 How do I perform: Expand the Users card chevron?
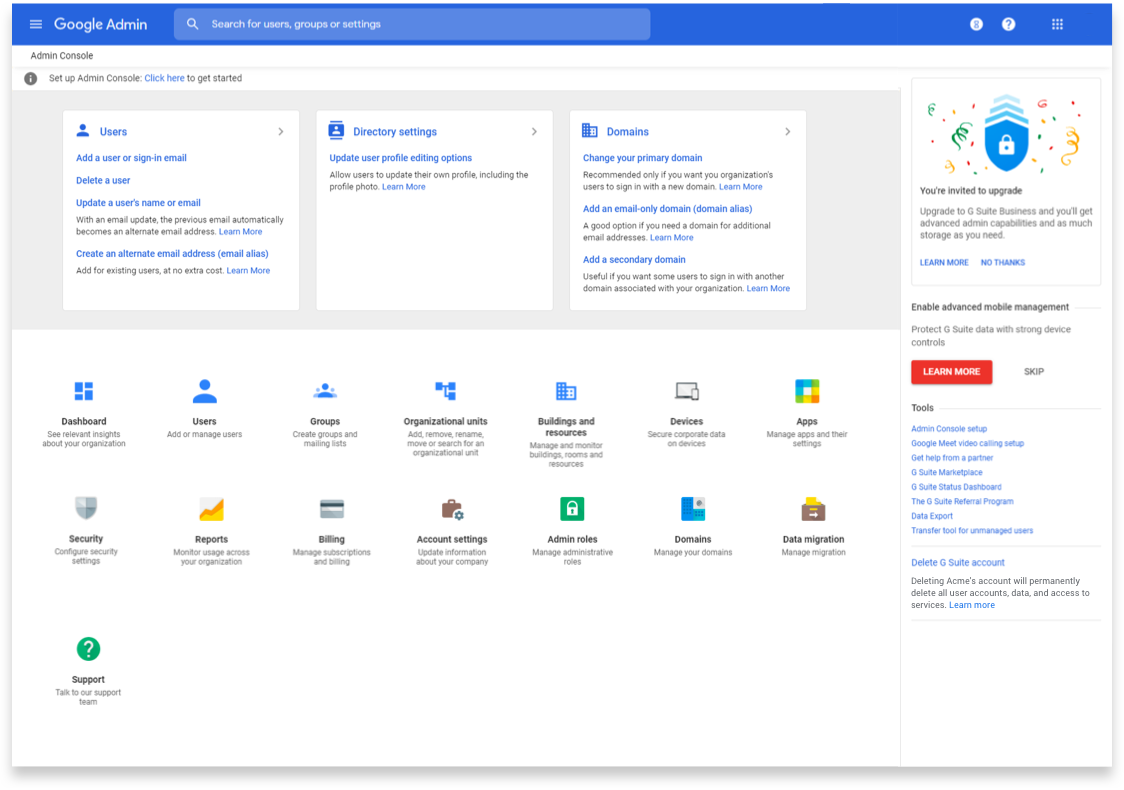pyautogui.click(x=281, y=131)
